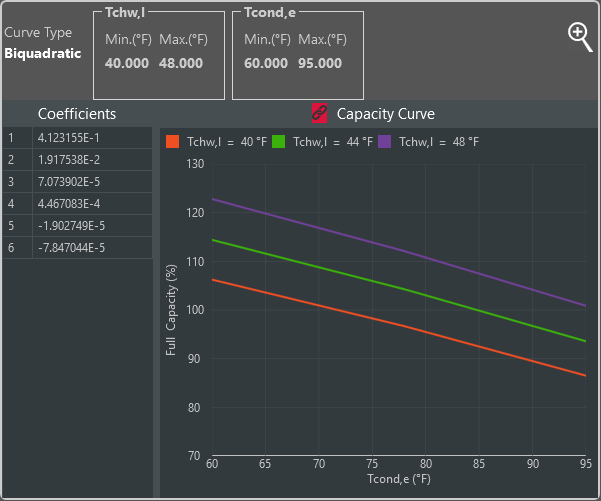601x501 pixels.
Task: Click the Biquadratic curve type value
Action: (x=42, y=53)
